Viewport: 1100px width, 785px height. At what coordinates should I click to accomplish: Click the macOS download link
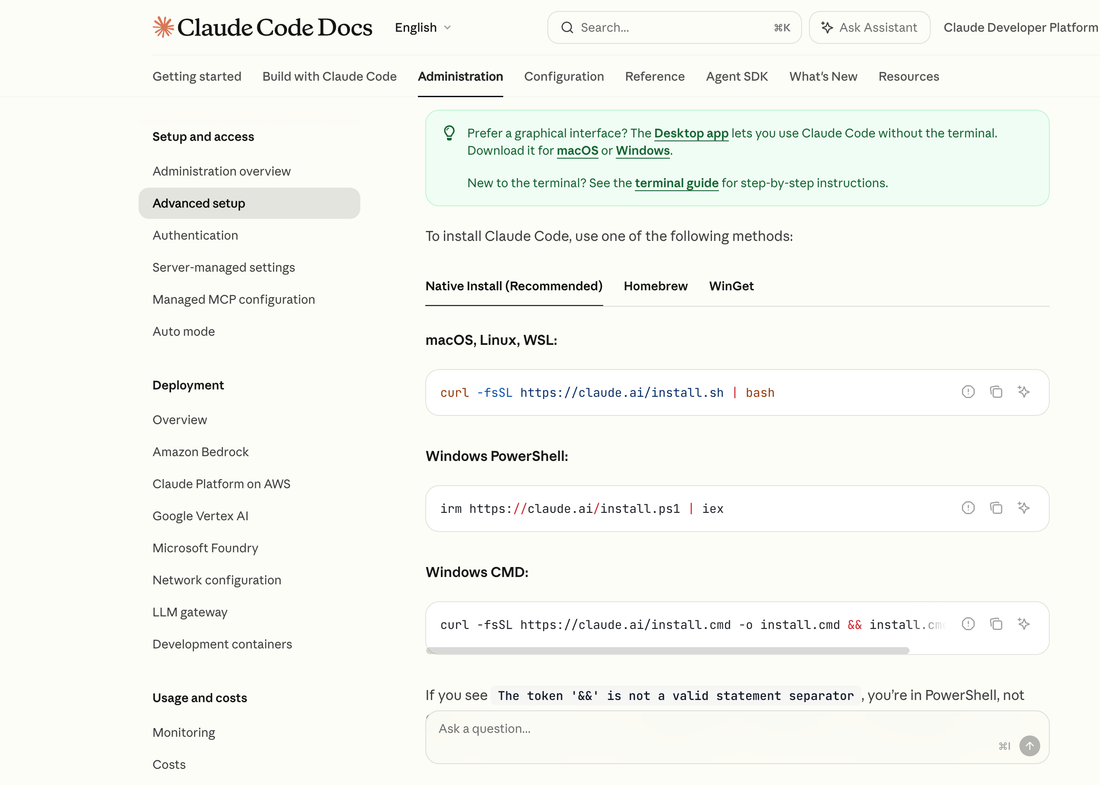(577, 151)
